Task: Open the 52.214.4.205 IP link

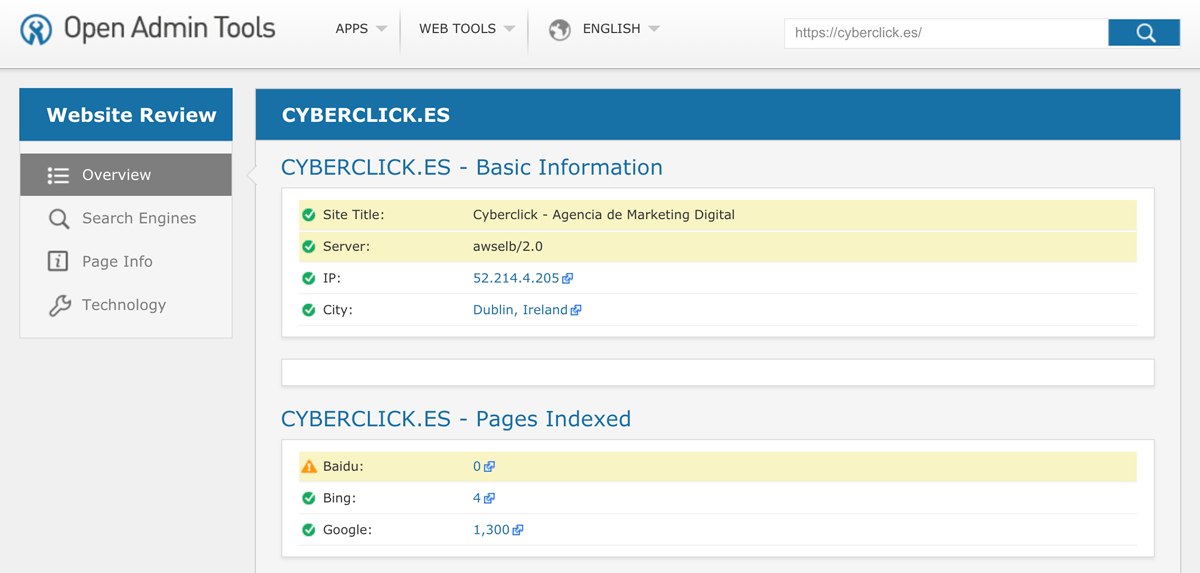Action: coord(515,278)
